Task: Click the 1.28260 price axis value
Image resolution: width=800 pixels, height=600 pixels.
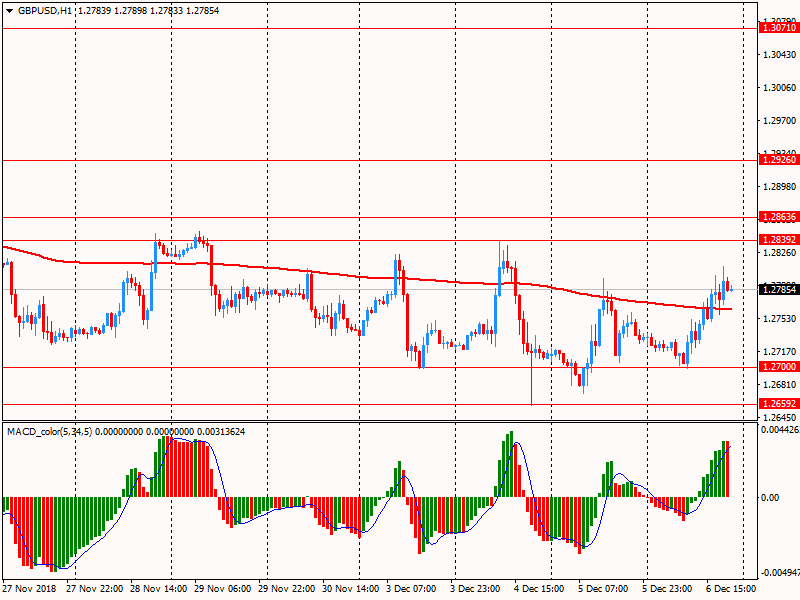Action: [779, 253]
